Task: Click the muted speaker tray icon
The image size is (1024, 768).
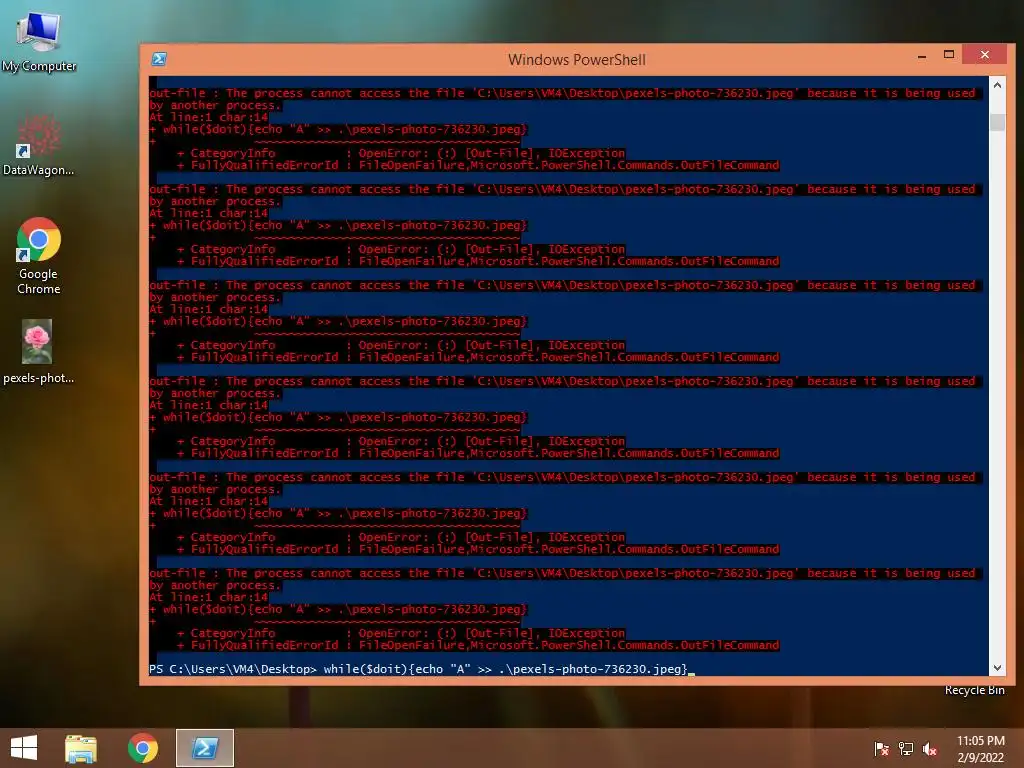Action: pyautogui.click(x=930, y=749)
